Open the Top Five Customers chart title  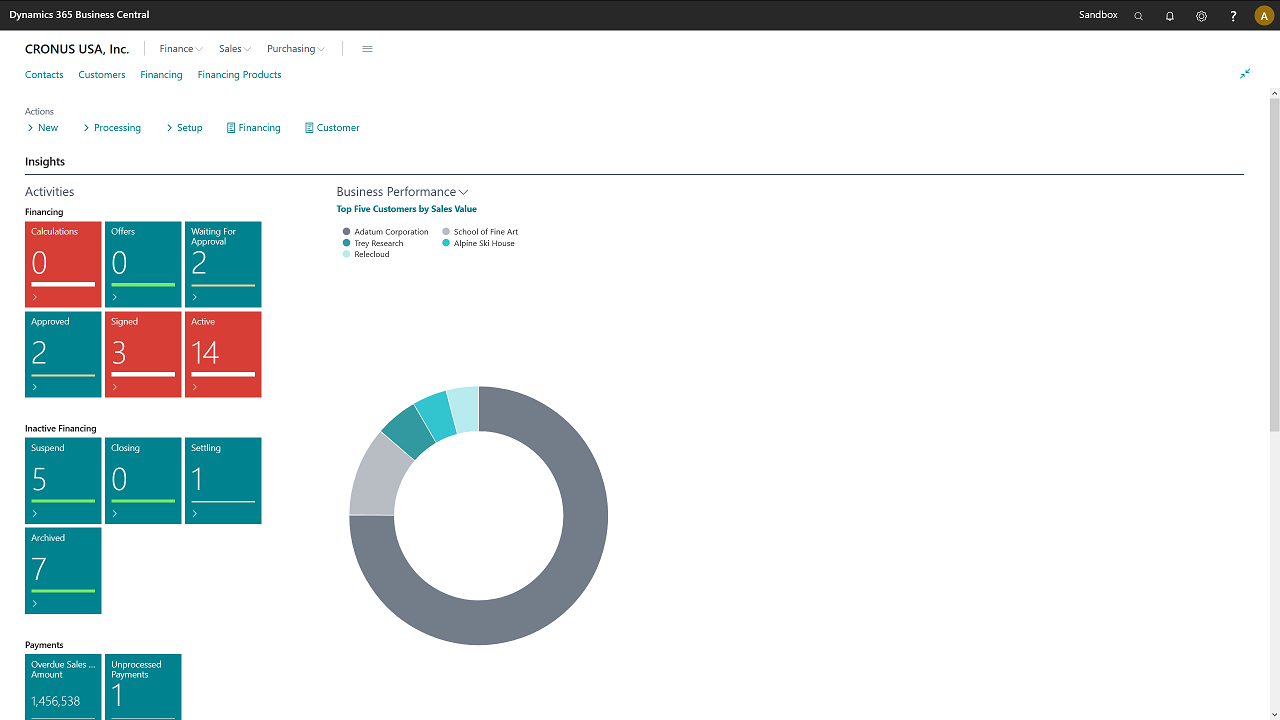point(407,209)
